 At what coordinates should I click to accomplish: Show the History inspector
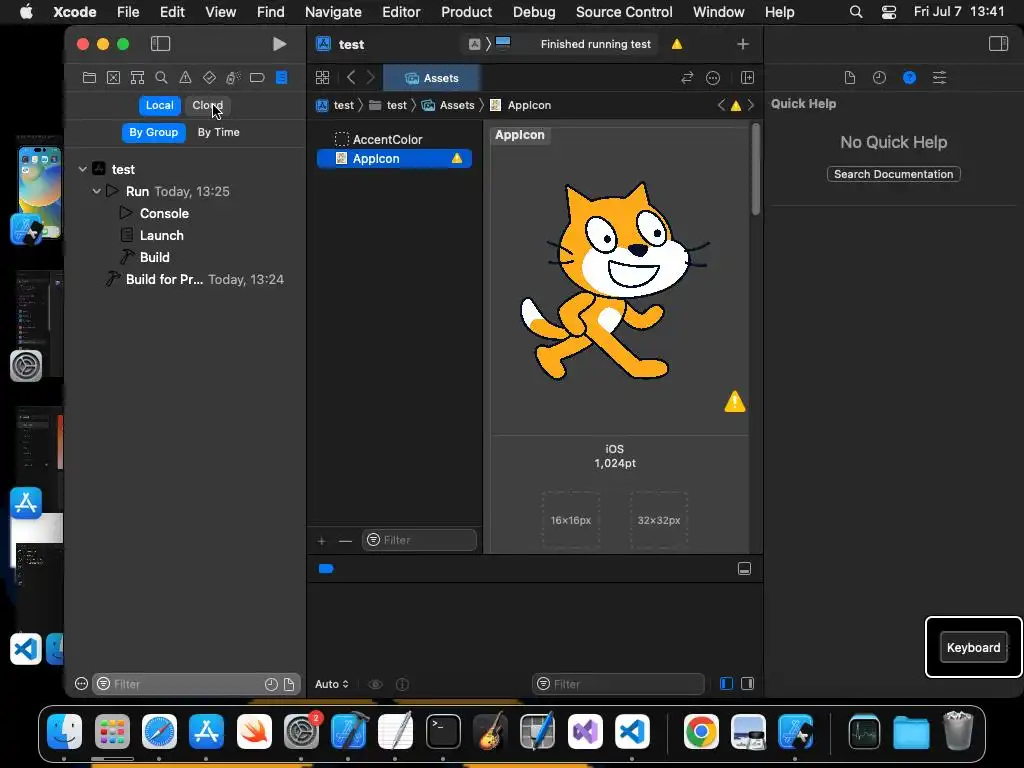click(880, 78)
